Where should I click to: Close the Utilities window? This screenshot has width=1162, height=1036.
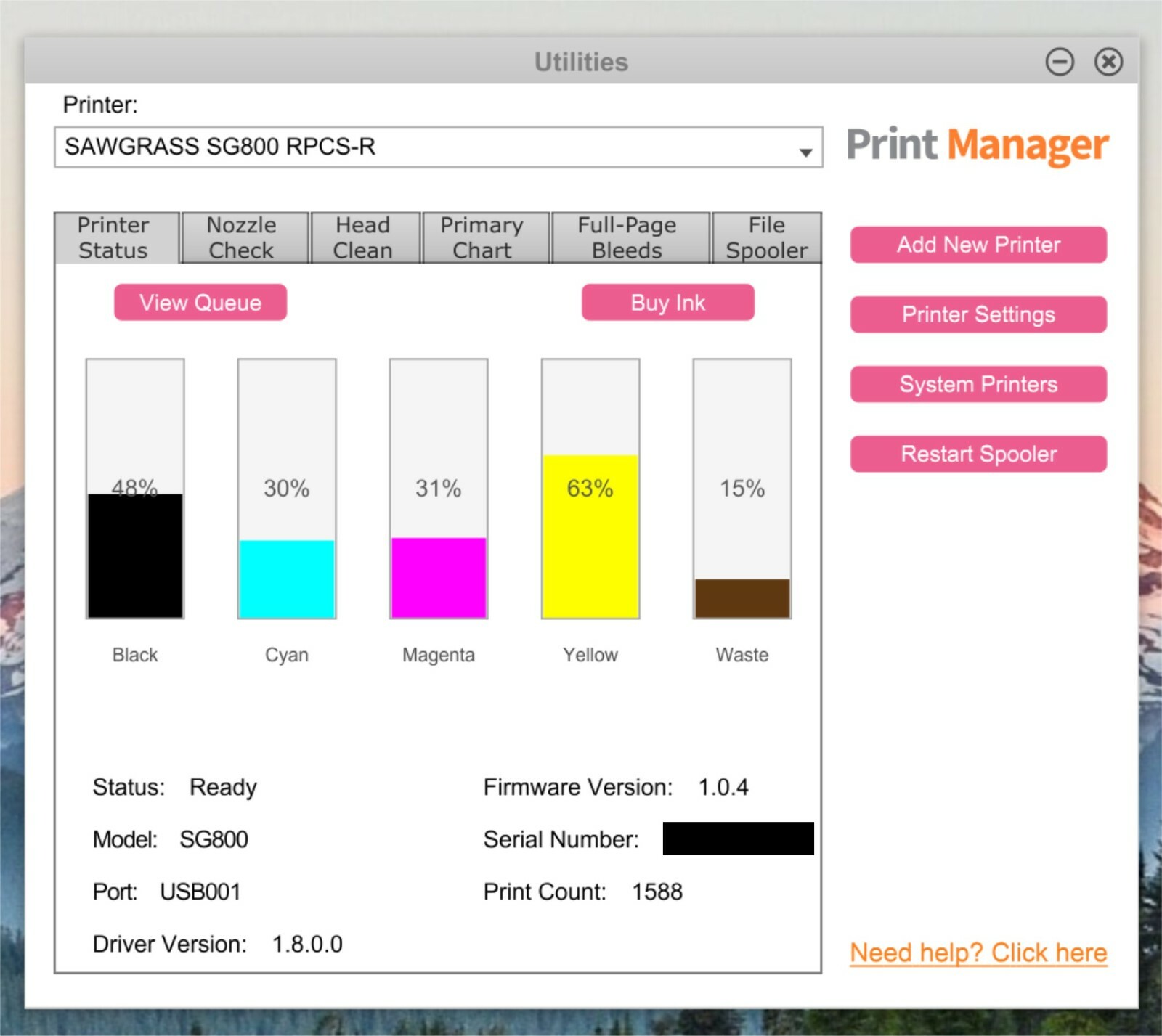(x=1108, y=62)
